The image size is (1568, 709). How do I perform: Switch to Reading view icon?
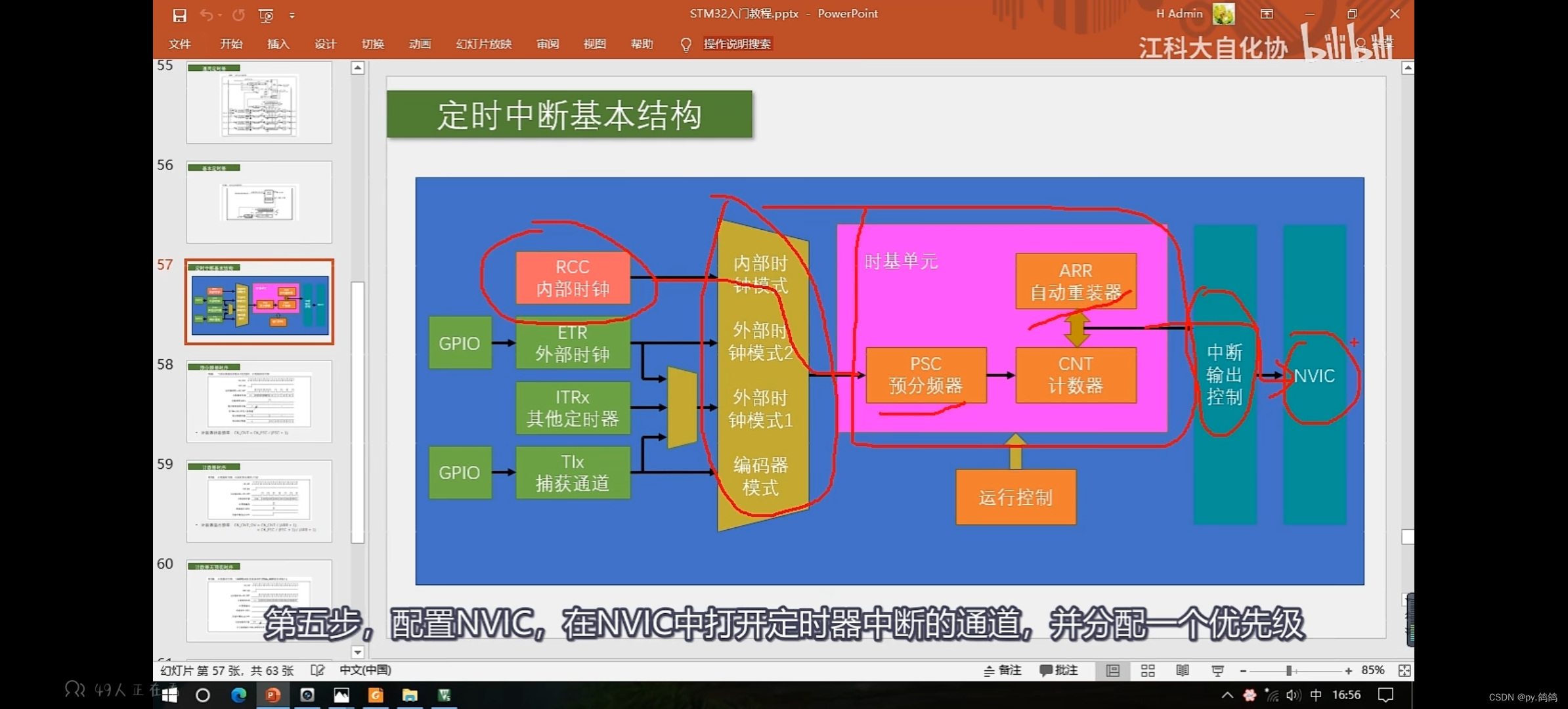pyautogui.click(x=1183, y=670)
